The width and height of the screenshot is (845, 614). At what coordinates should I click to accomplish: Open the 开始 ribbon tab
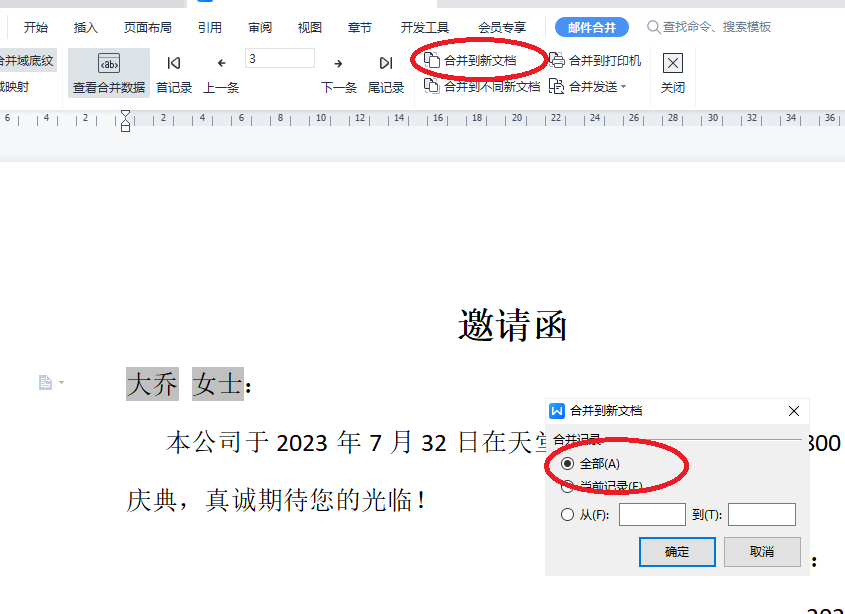[36, 27]
